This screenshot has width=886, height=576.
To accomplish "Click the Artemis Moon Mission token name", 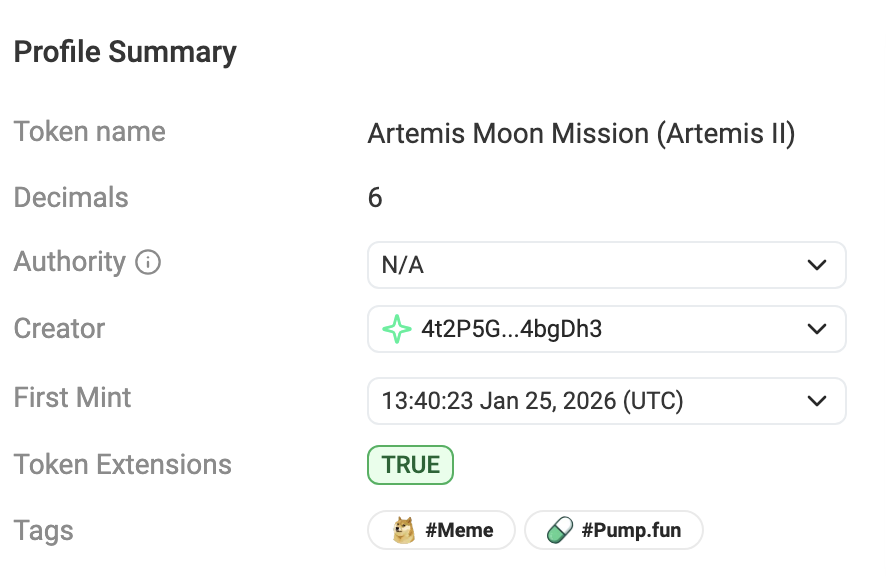I will pos(581,133).
